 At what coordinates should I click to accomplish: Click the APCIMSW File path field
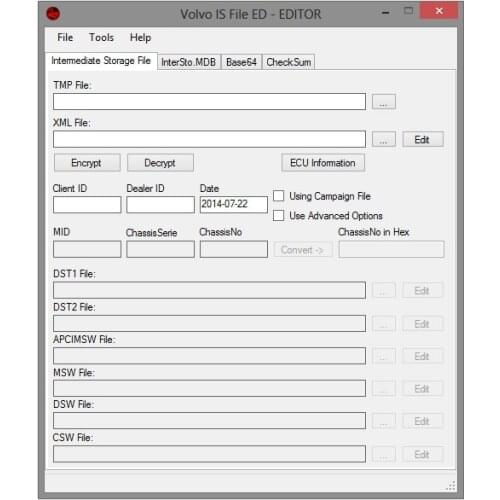(x=209, y=356)
